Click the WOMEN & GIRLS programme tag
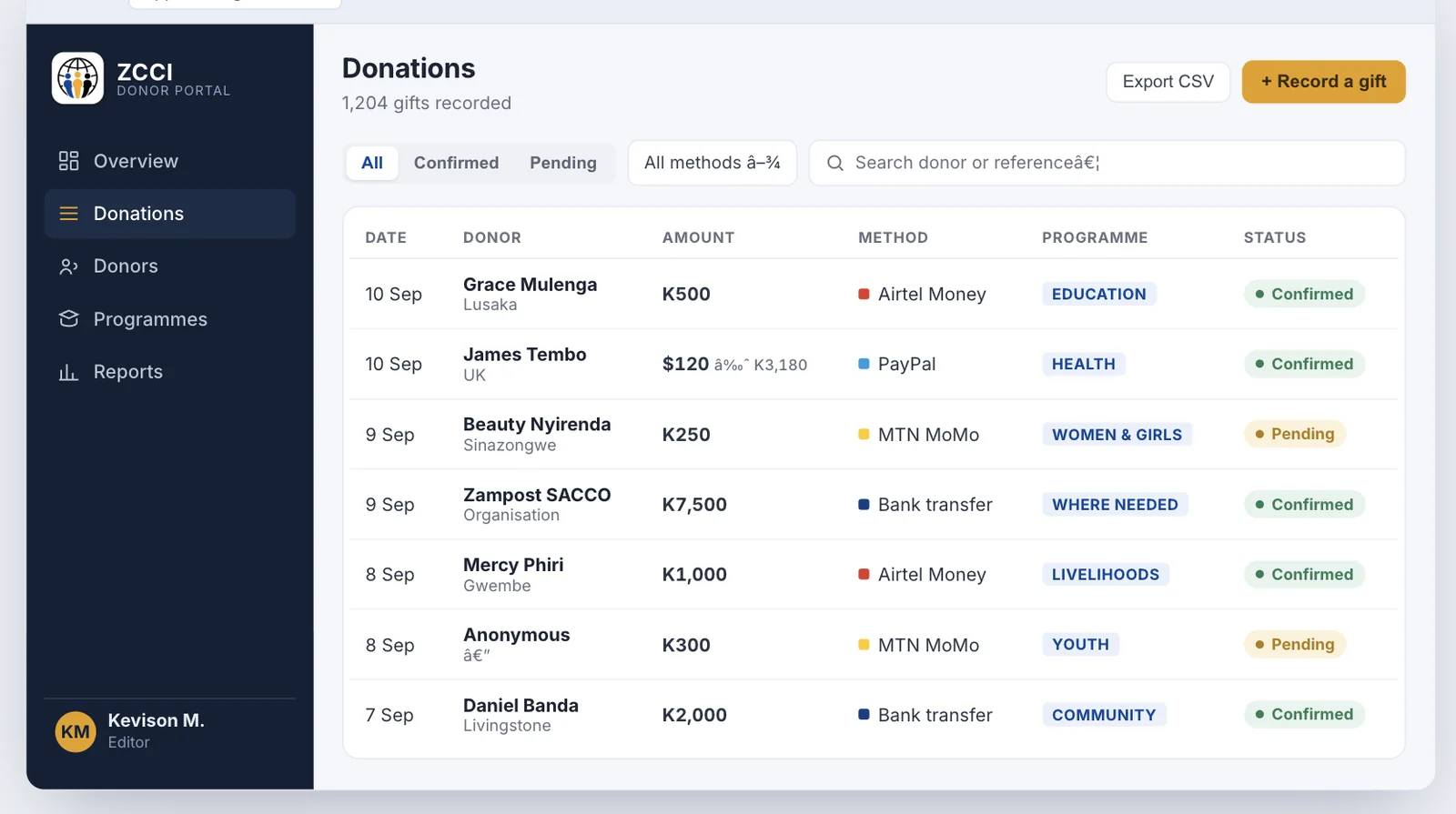This screenshot has height=814, width=1456. [1117, 435]
